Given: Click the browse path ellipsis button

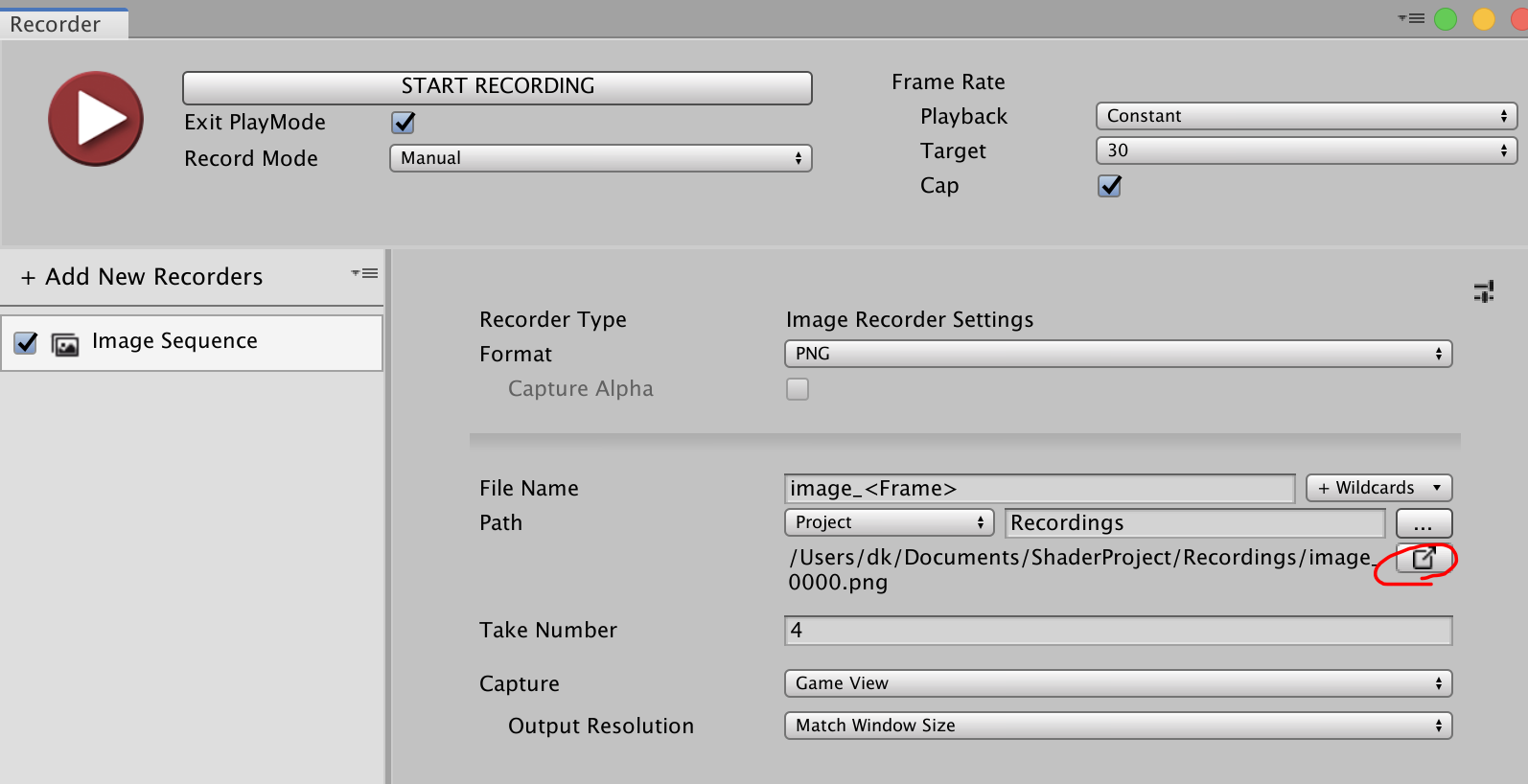Looking at the screenshot, I should tap(1424, 523).
